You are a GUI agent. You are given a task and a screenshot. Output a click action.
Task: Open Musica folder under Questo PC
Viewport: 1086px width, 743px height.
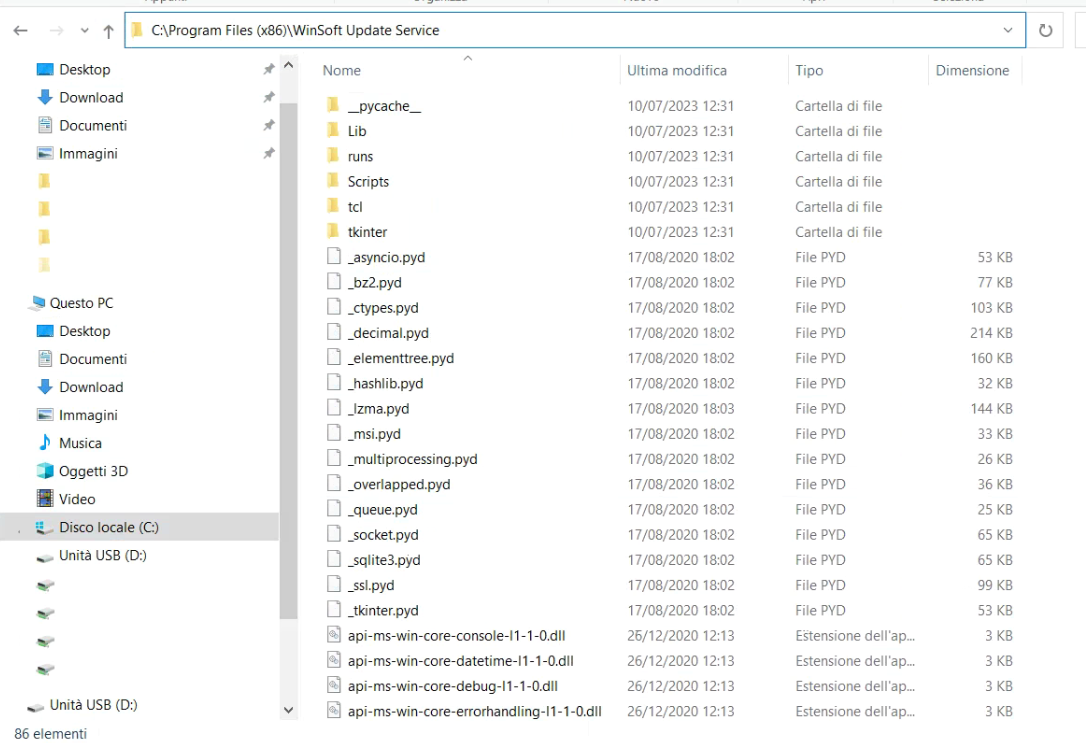[80, 443]
